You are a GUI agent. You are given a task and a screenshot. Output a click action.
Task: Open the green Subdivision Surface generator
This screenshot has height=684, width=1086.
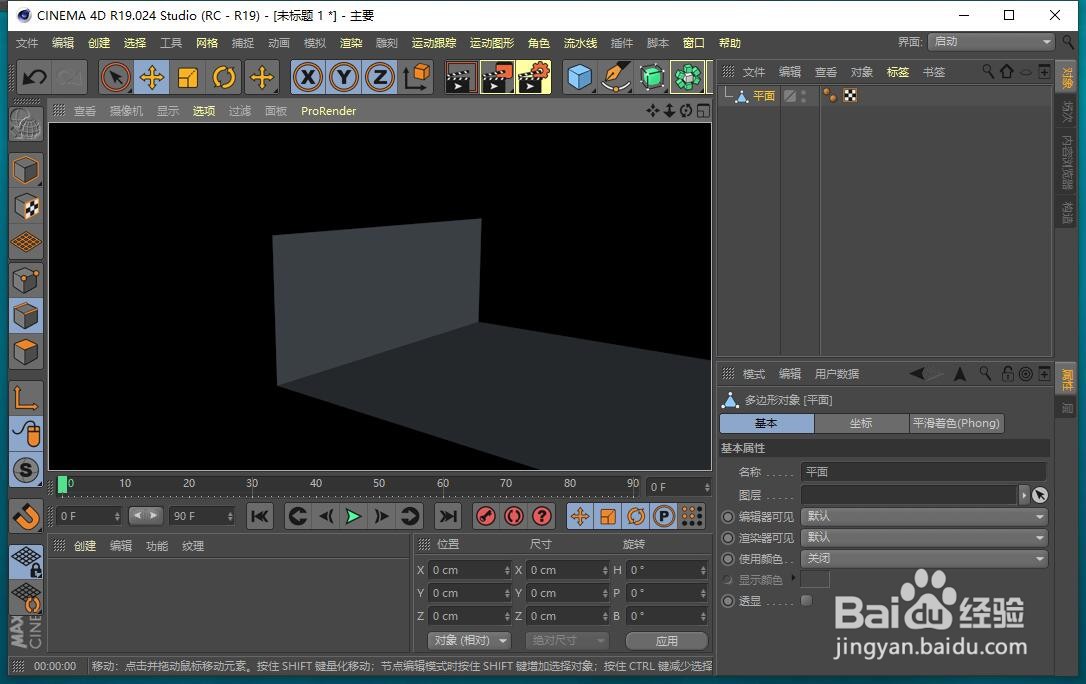[x=652, y=77]
